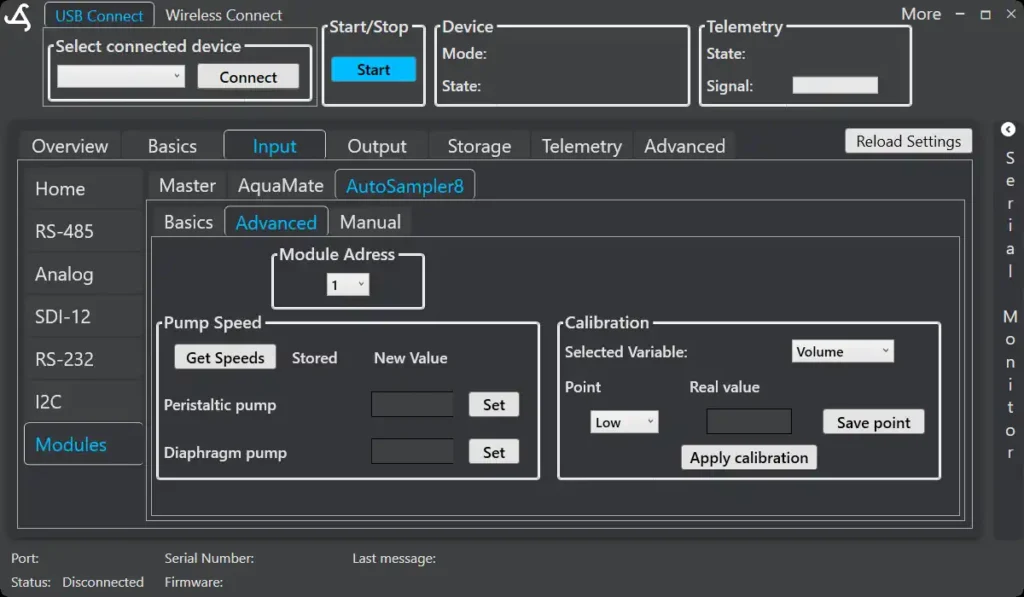Open the connected device dropdown

tap(121, 76)
